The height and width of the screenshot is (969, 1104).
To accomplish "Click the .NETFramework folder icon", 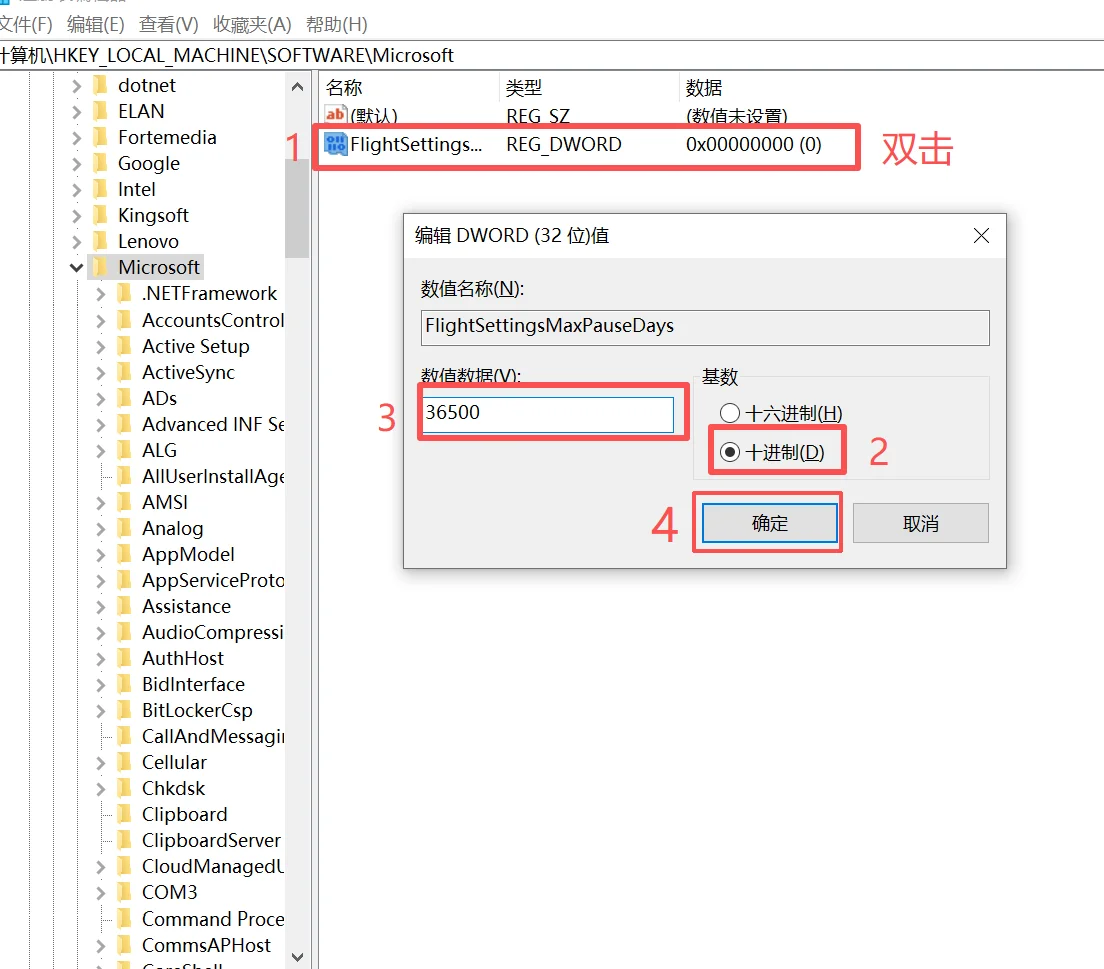I will tap(125, 294).
